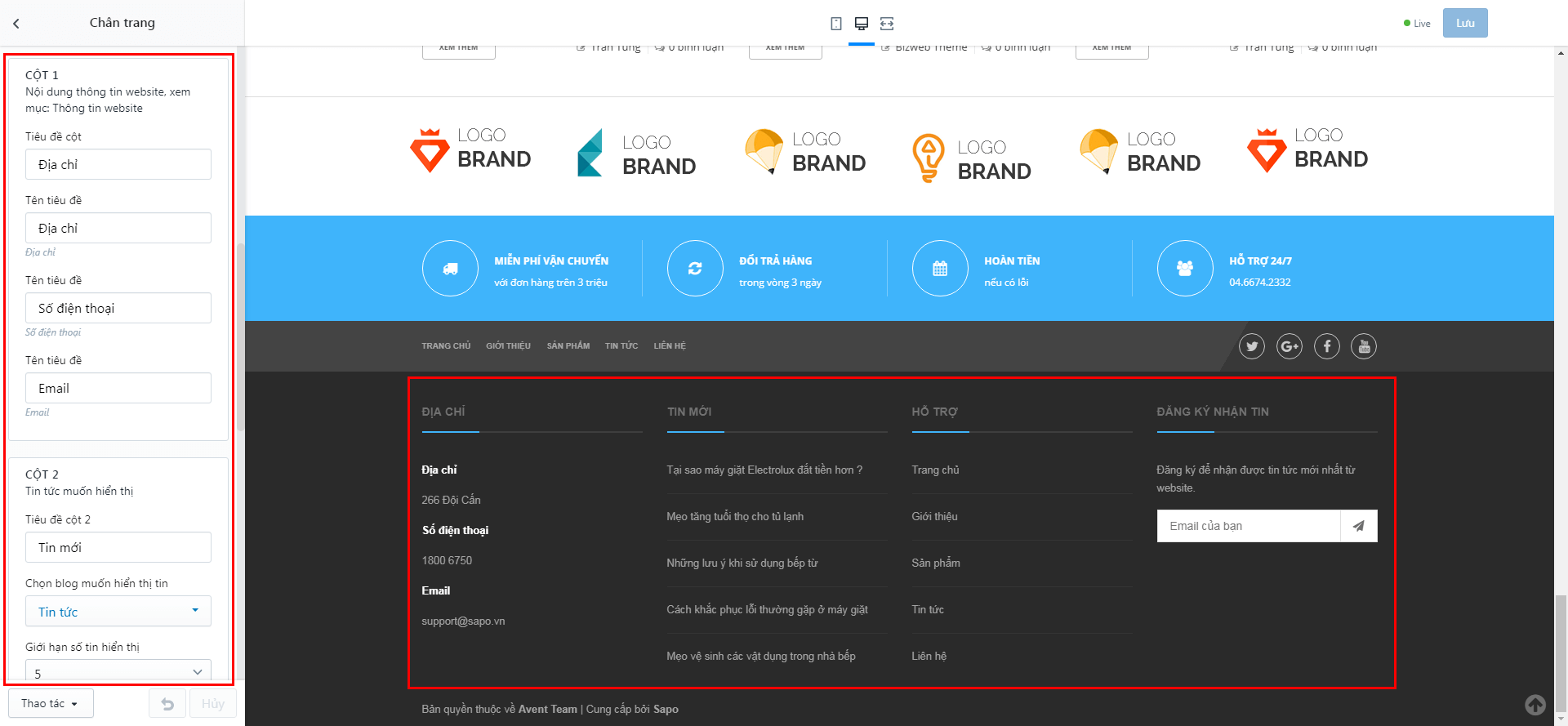Click the free shipping truck icon
This screenshot has height=726, width=1568.
pyautogui.click(x=450, y=268)
